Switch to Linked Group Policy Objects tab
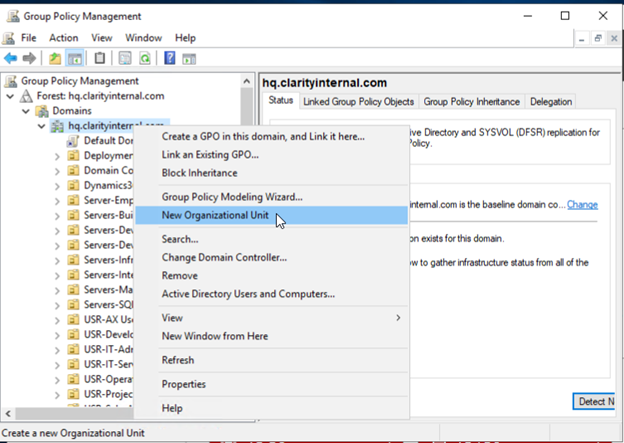The width and height of the screenshot is (624, 443). pos(359,102)
